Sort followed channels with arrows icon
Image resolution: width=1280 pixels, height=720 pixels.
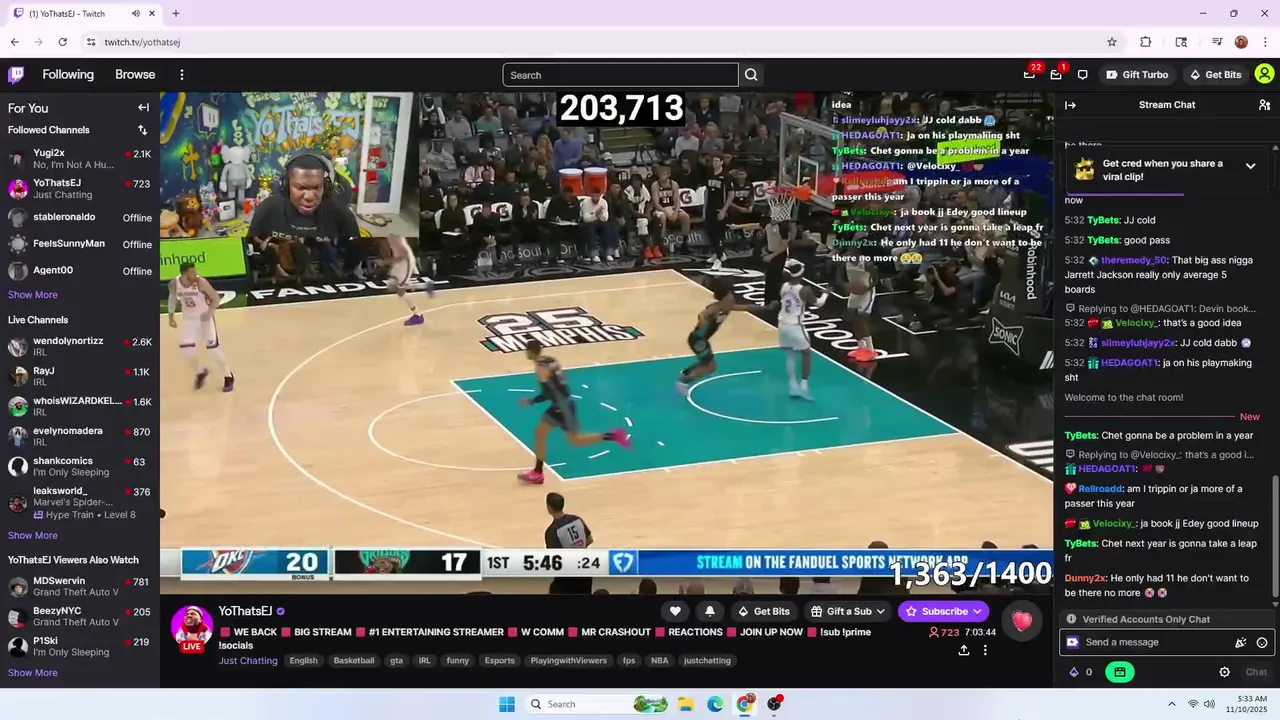coord(142,130)
